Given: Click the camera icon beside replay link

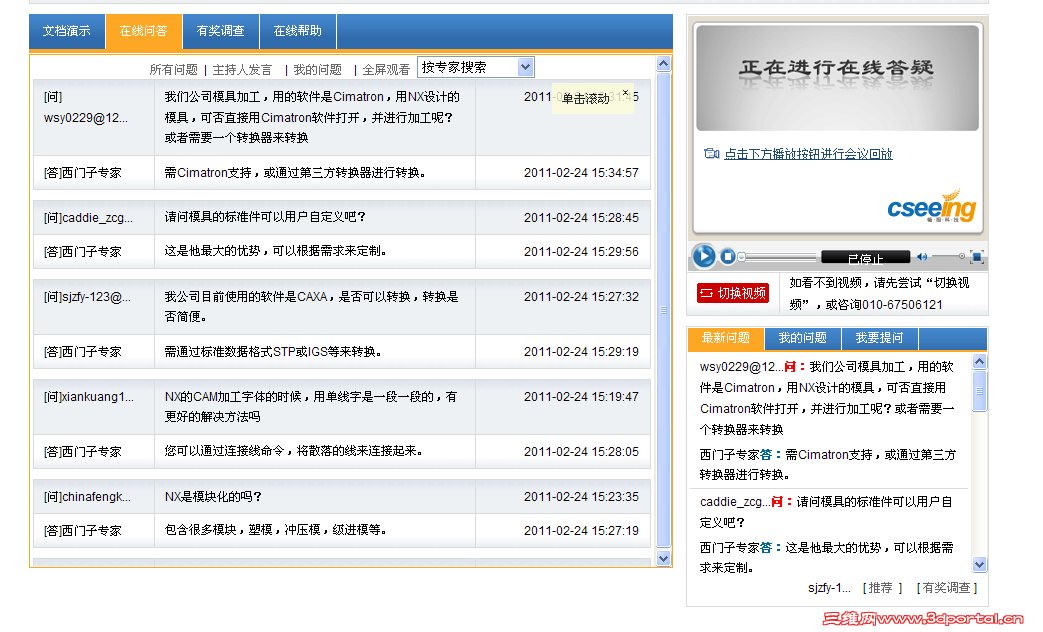Looking at the screenshot, I should (712, 154).
